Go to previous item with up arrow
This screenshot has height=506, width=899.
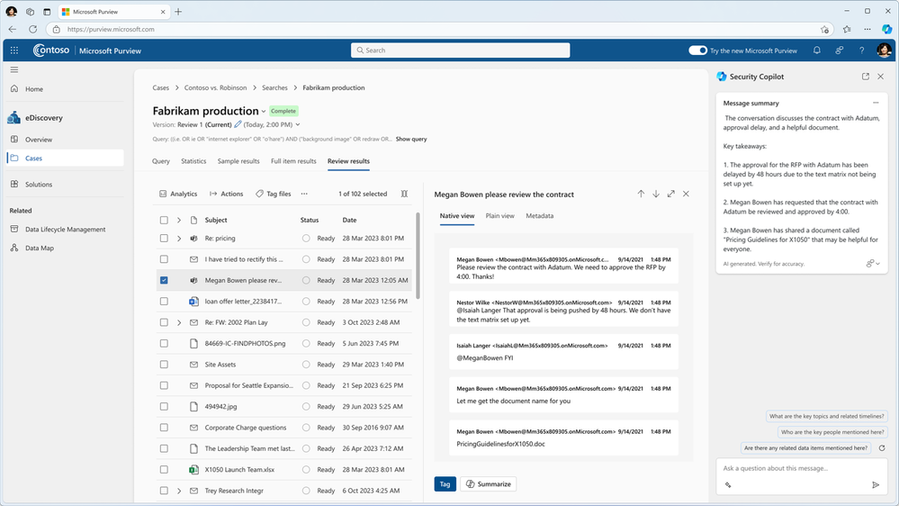(641, 194)
